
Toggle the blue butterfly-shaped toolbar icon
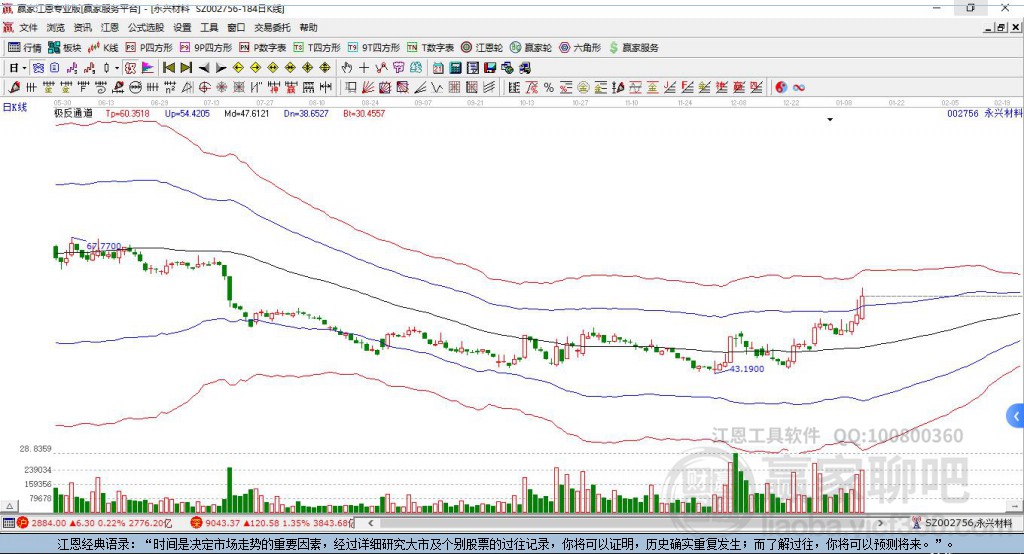(x=38, y=68)
